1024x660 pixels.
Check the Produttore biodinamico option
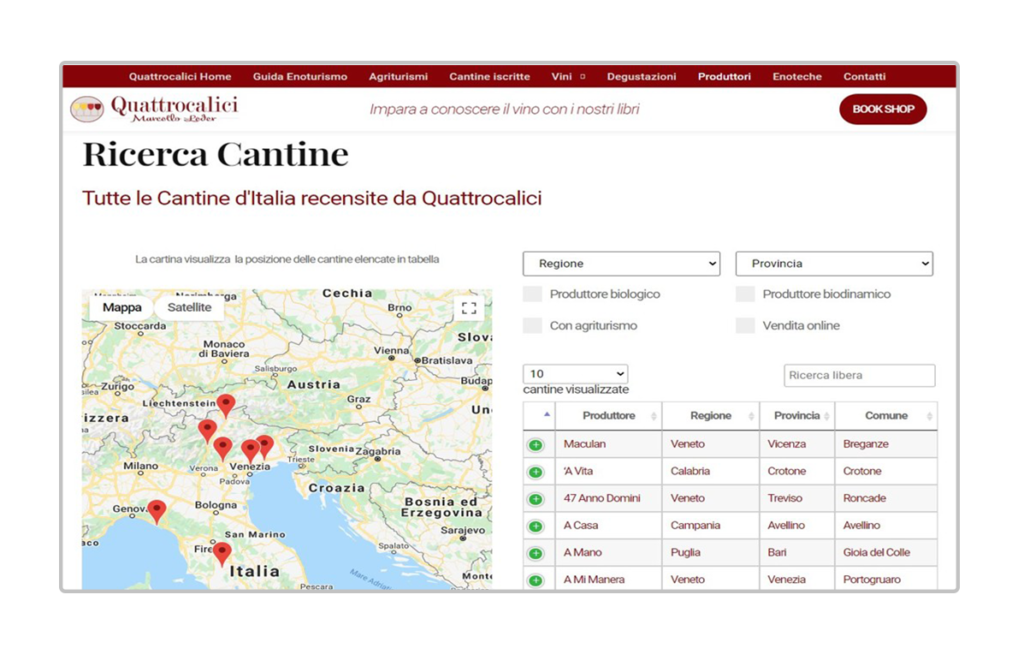click(x=745, y=294)
